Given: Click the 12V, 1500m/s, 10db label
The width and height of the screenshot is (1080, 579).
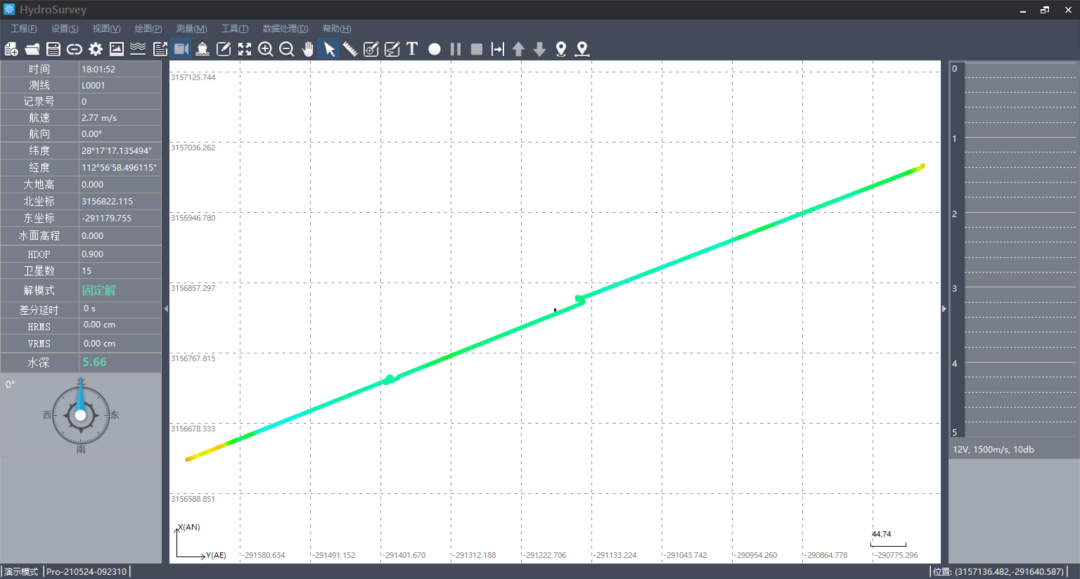Looking at the screenshot, I should [x=993, y=450].
